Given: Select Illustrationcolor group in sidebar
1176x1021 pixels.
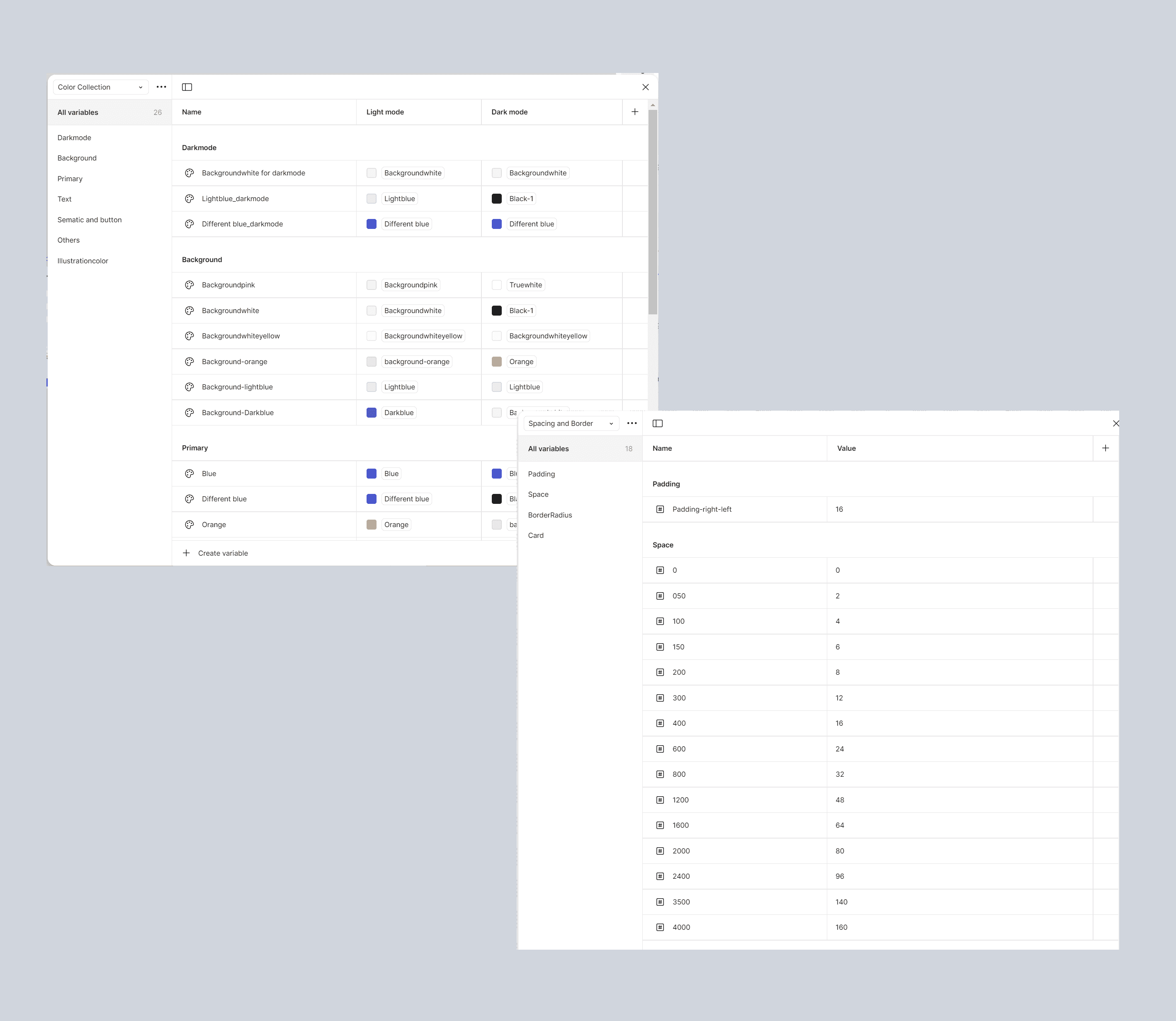Looking at the screenshot, I should tap(83, 261).
